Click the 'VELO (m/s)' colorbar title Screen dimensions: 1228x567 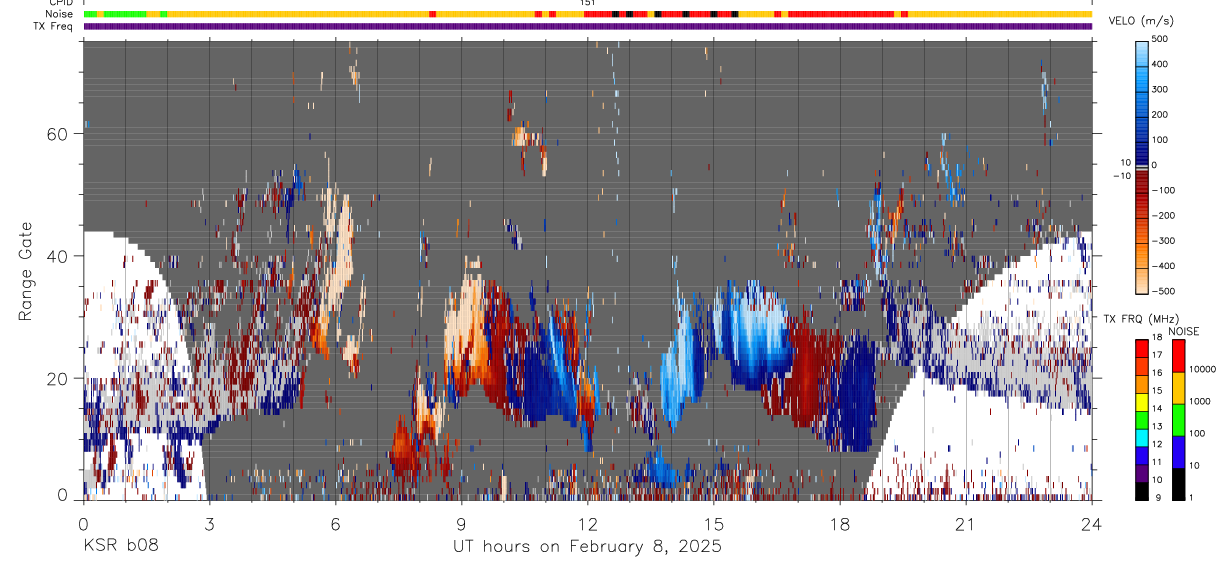[1141, 21]
